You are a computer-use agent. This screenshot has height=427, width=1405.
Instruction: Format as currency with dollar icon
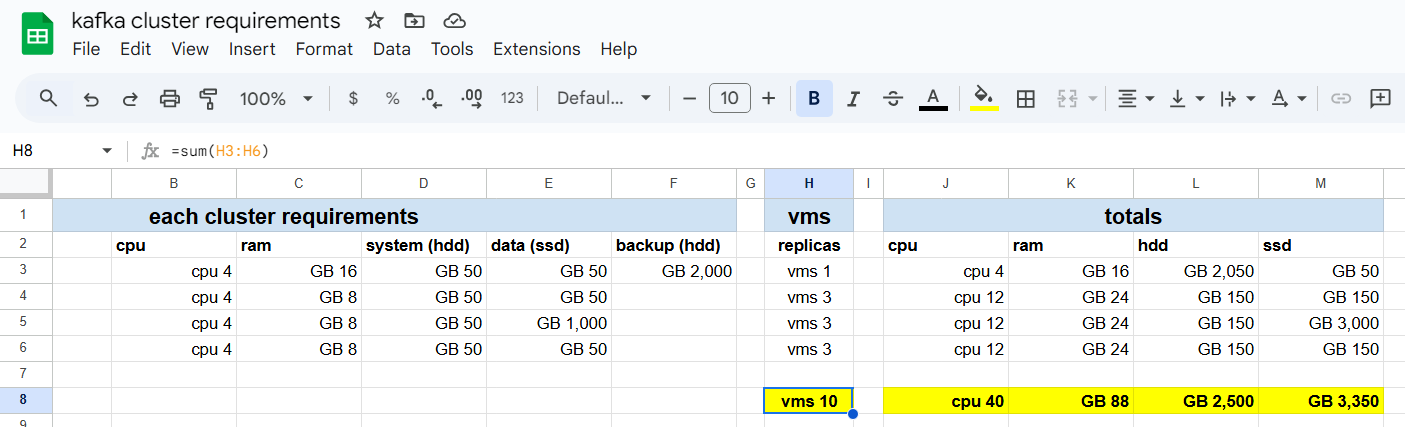tap(353, 98)
